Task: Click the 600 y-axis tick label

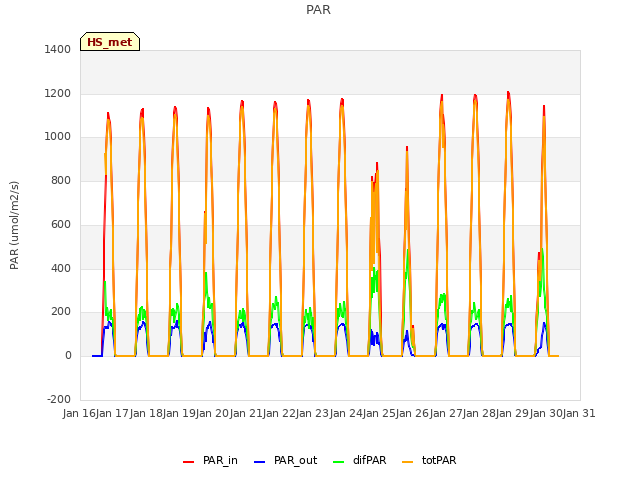Action: pyautogui.click(x=61, y=224)
